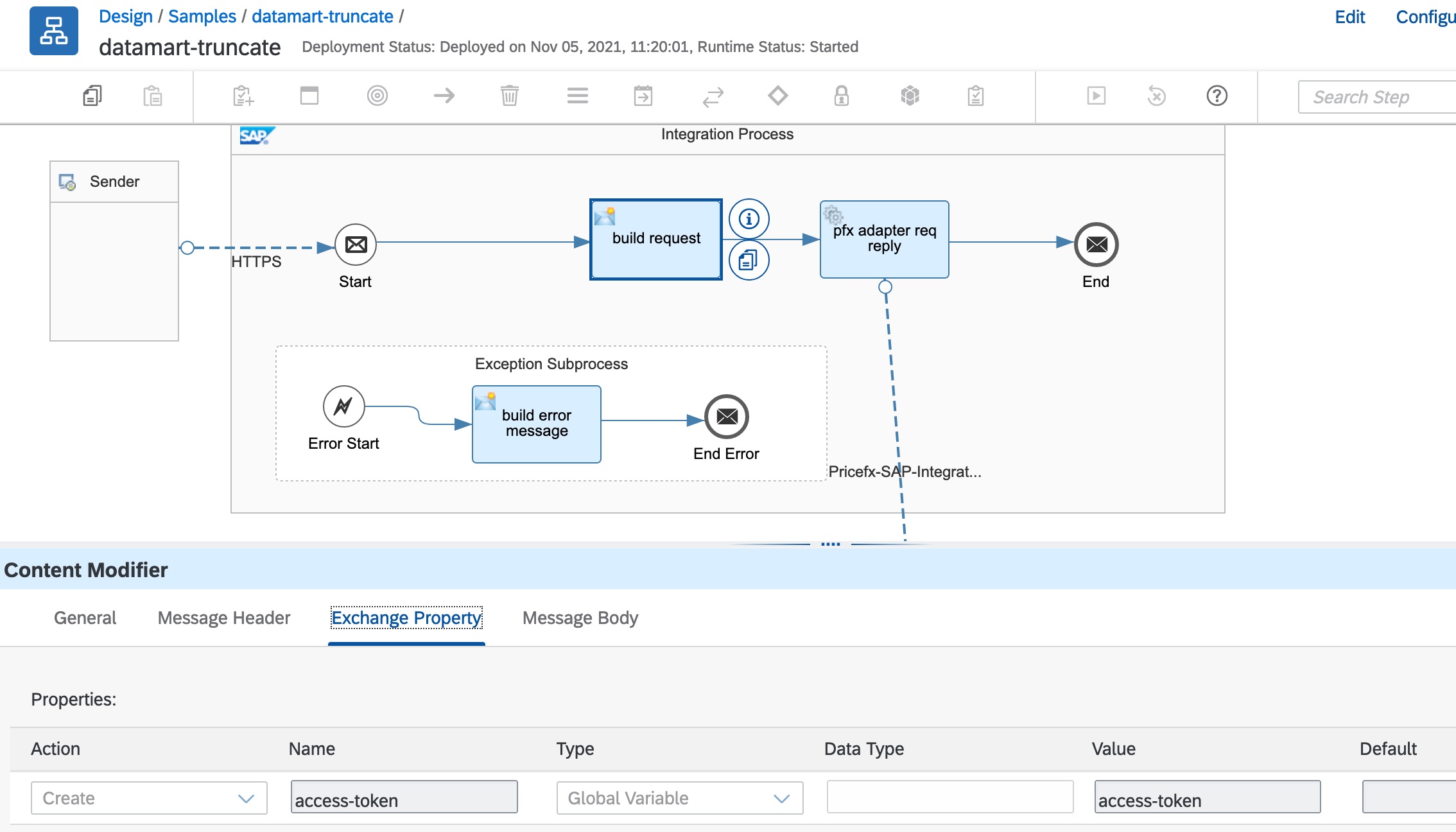Image resolution: width=1456 pixels, height=832 pixels.
Task: Open the Type dropdown showing Global Variable
Action: pyautogui.click(x=679, y=798)
